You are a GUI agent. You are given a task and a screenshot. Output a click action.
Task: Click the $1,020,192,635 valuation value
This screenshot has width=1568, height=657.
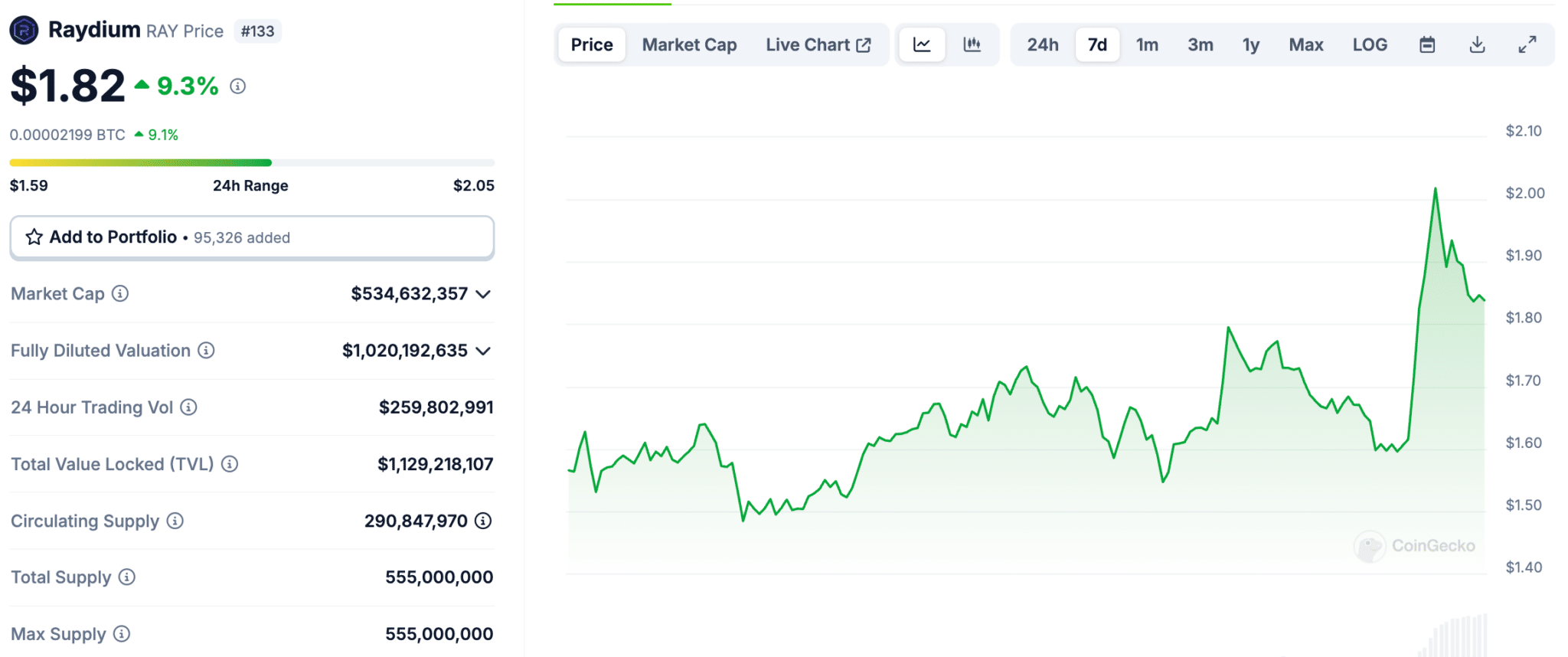[x=404, y=351]
